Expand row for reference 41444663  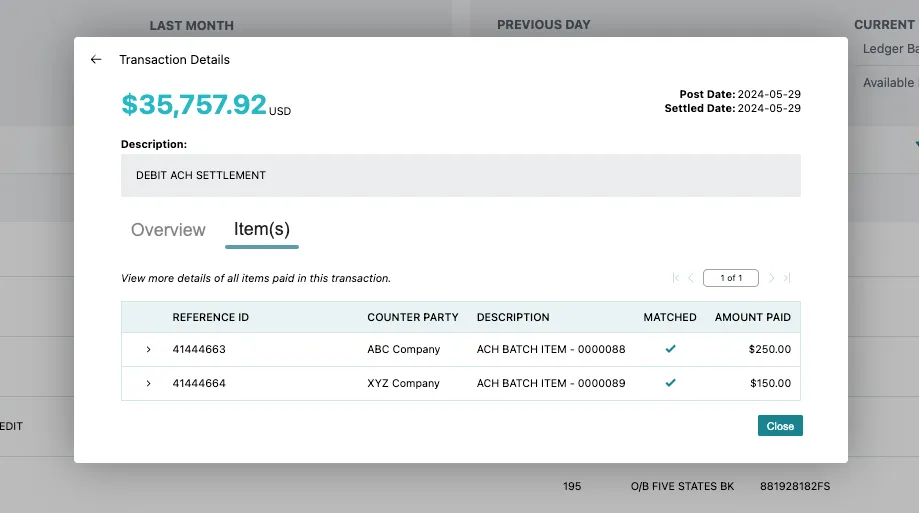tap(148, 349)
